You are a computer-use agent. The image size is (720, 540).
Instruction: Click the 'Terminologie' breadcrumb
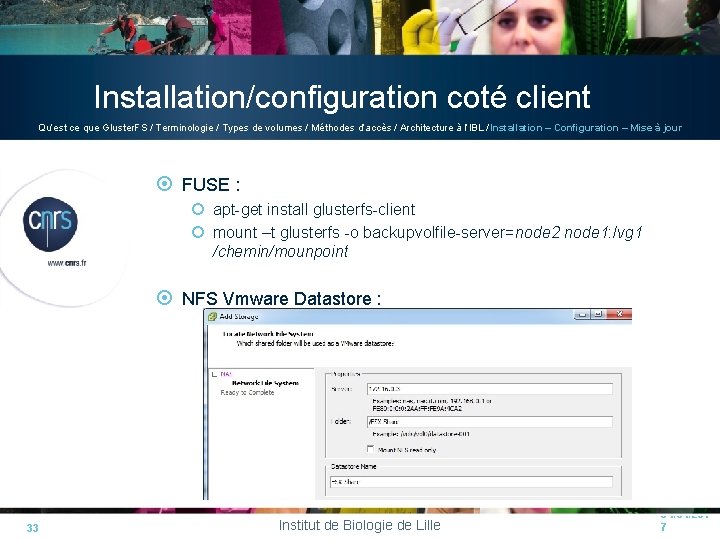[185, 128]
